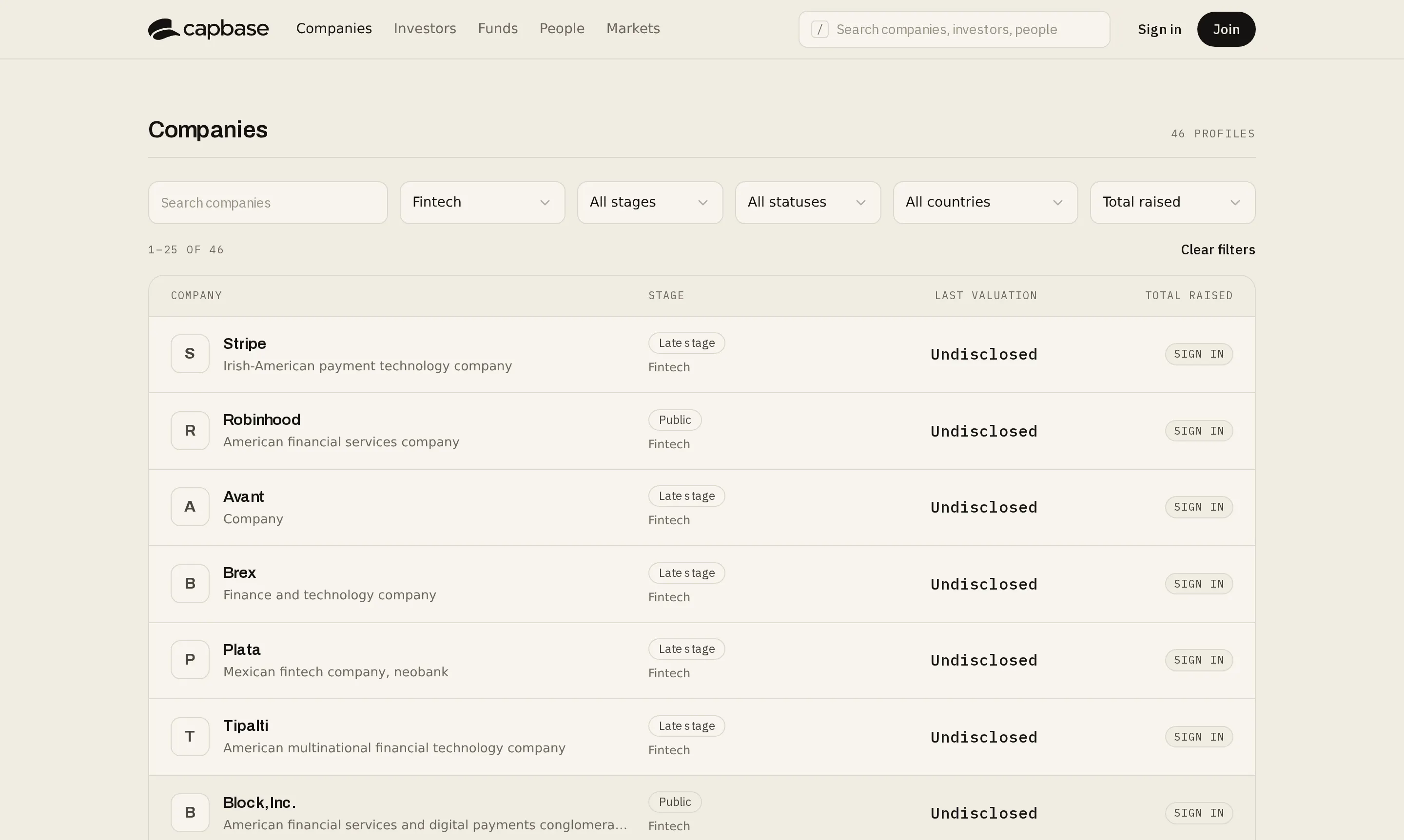Click the Tipalti letter avatar

[x=190, y=736]
